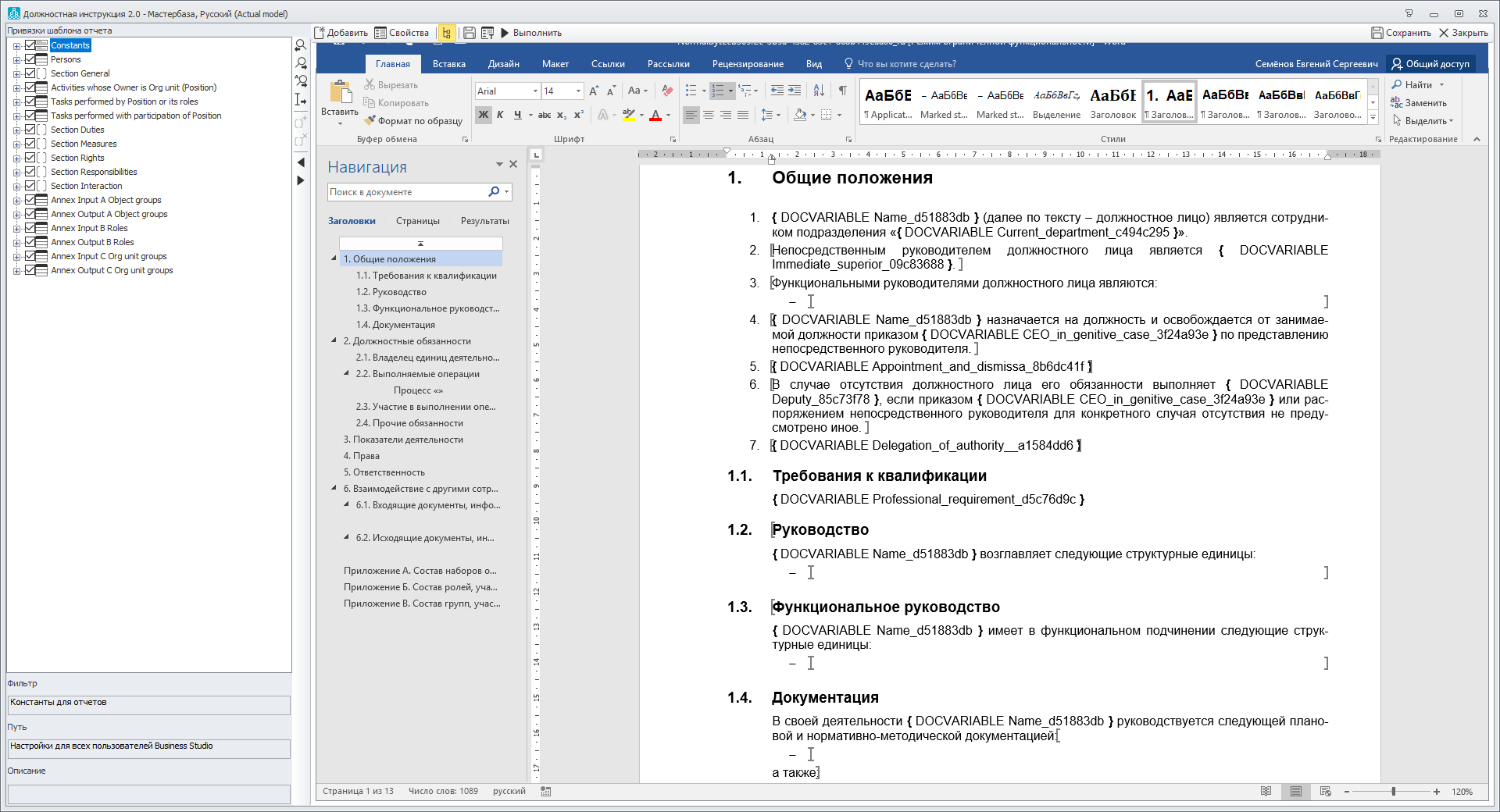Uncheck the Annex Input B Roles checkbox
This screenshot has width=1500, height=812.
(x=30, y=228)
